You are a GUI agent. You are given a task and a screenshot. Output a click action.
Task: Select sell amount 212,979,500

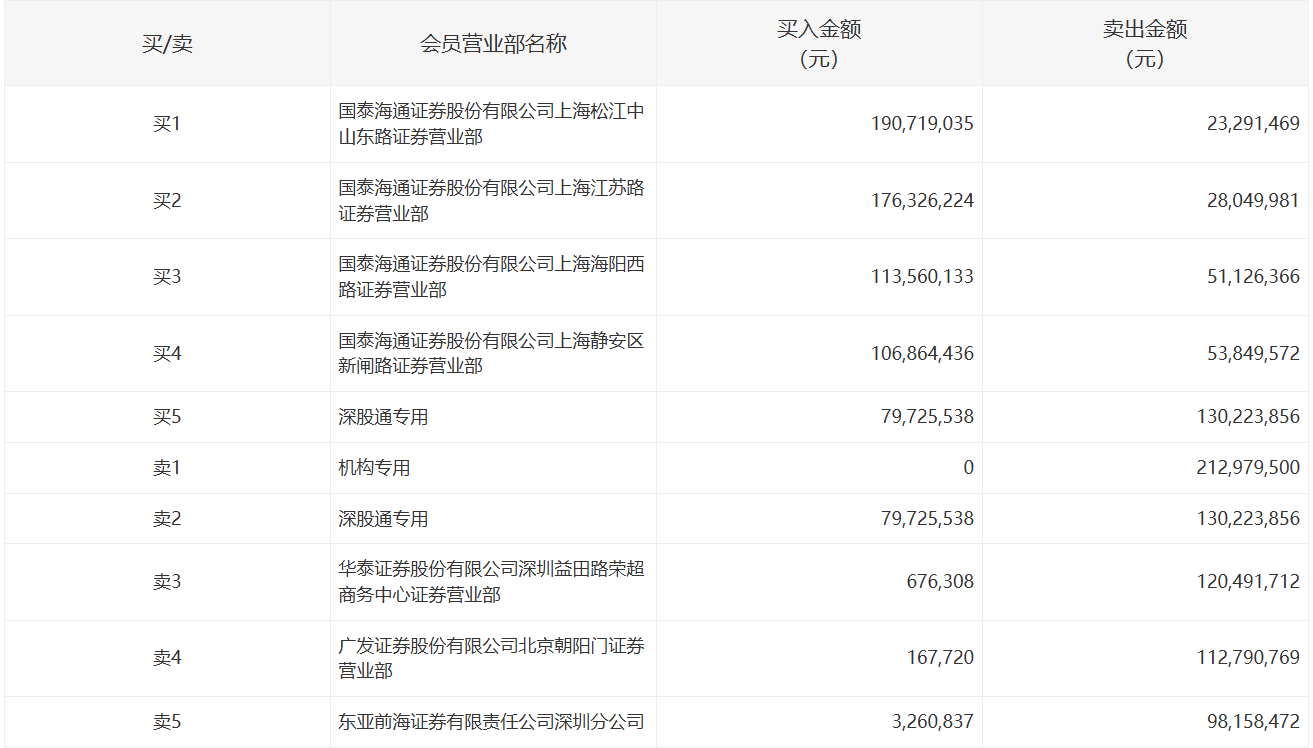pos(1248,468)
